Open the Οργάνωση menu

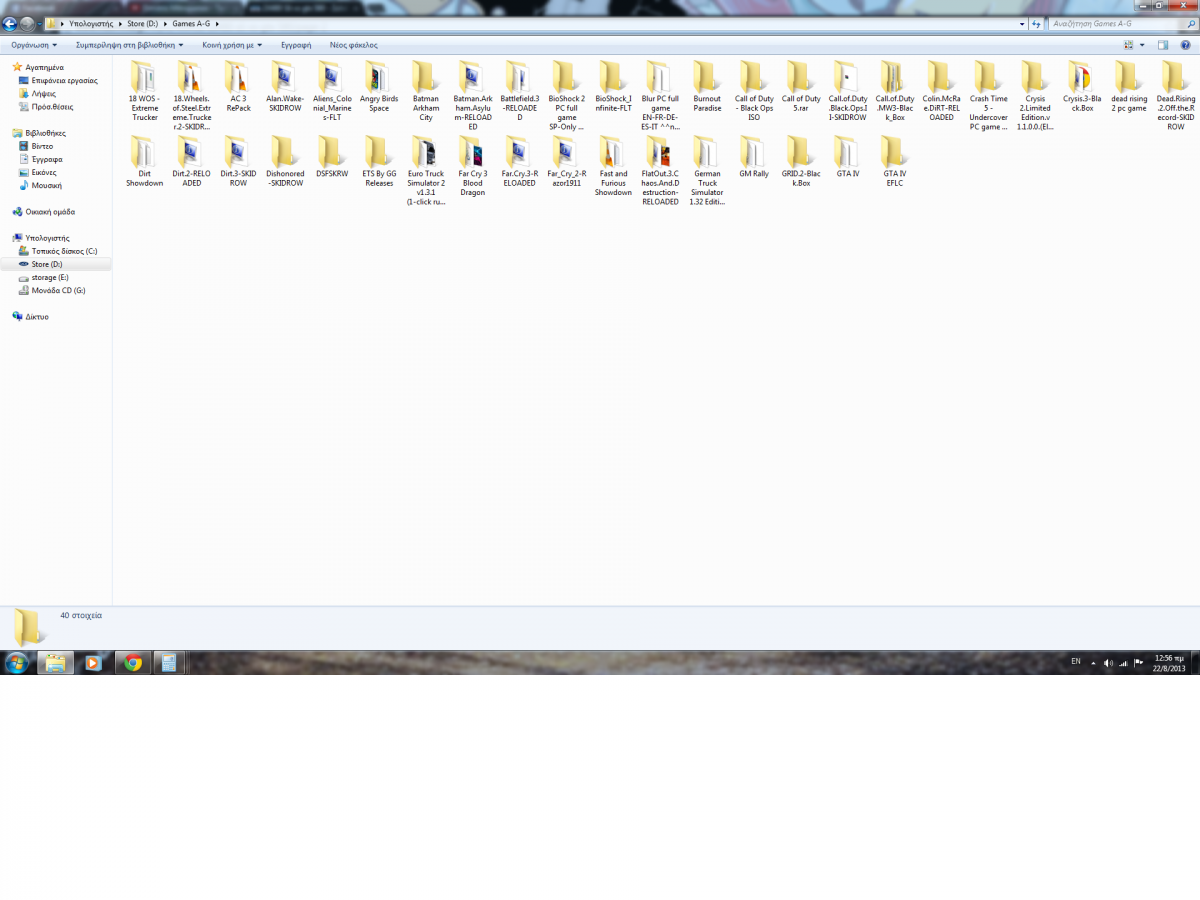coord(34,45)
